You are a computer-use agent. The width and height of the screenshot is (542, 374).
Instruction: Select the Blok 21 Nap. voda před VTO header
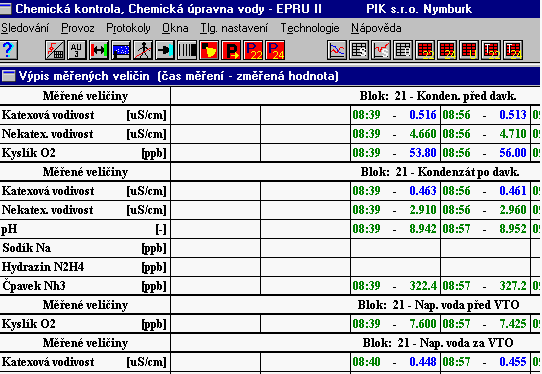click(x=438, y=305)
